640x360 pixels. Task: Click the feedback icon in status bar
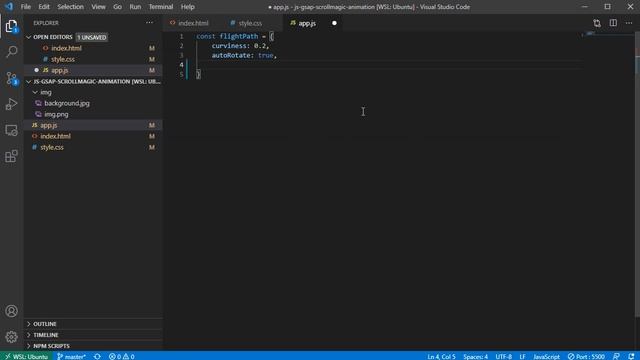tap(616, 356)
